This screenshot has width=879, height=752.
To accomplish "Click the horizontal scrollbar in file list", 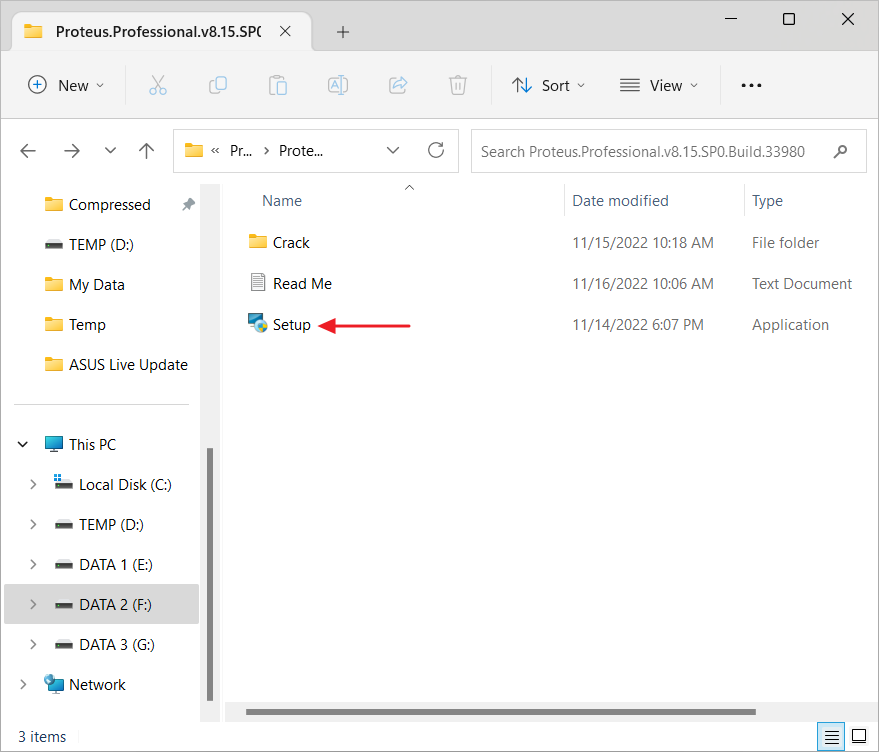I will [501, 712].
